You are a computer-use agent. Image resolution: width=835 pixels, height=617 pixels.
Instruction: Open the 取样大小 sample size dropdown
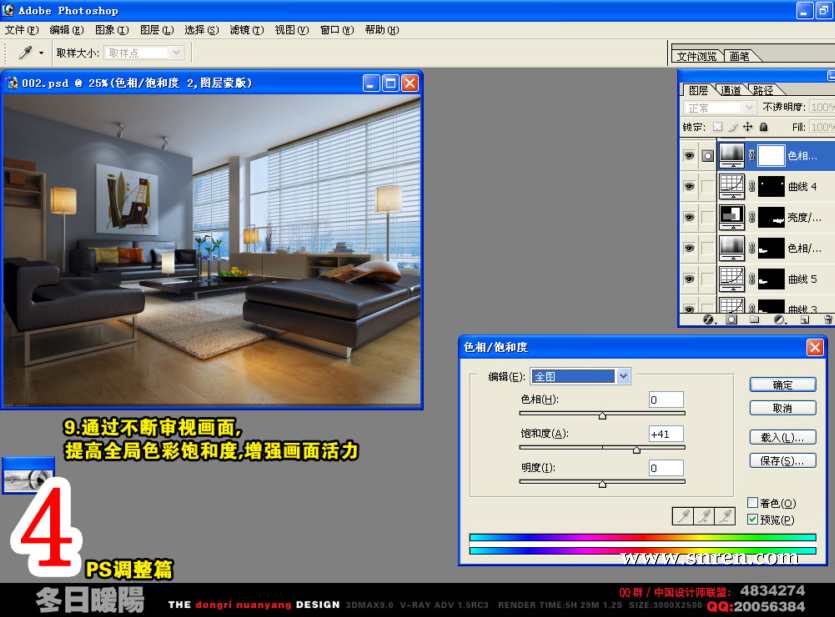144,53
